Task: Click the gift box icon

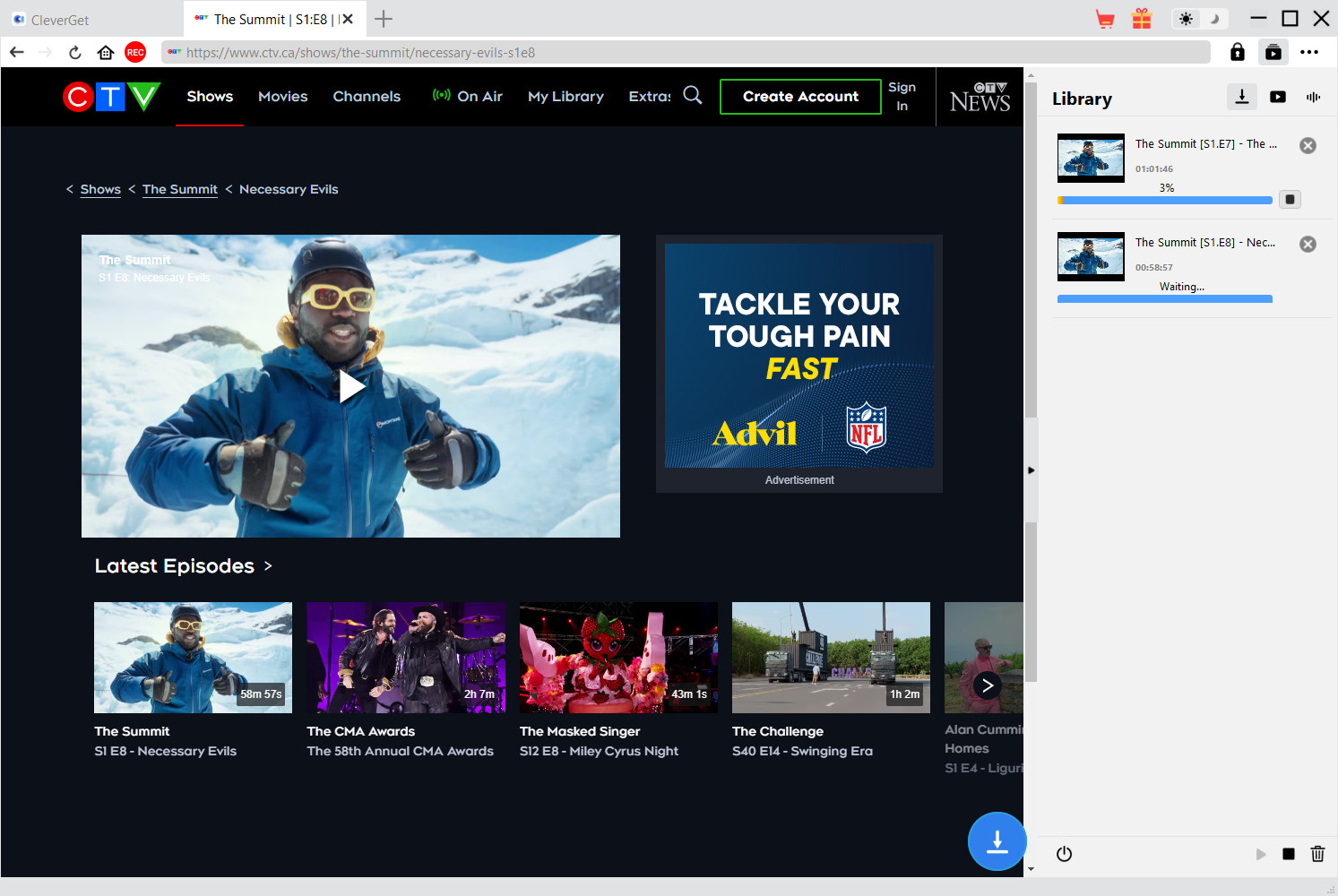Action: tap(1141, 19)
